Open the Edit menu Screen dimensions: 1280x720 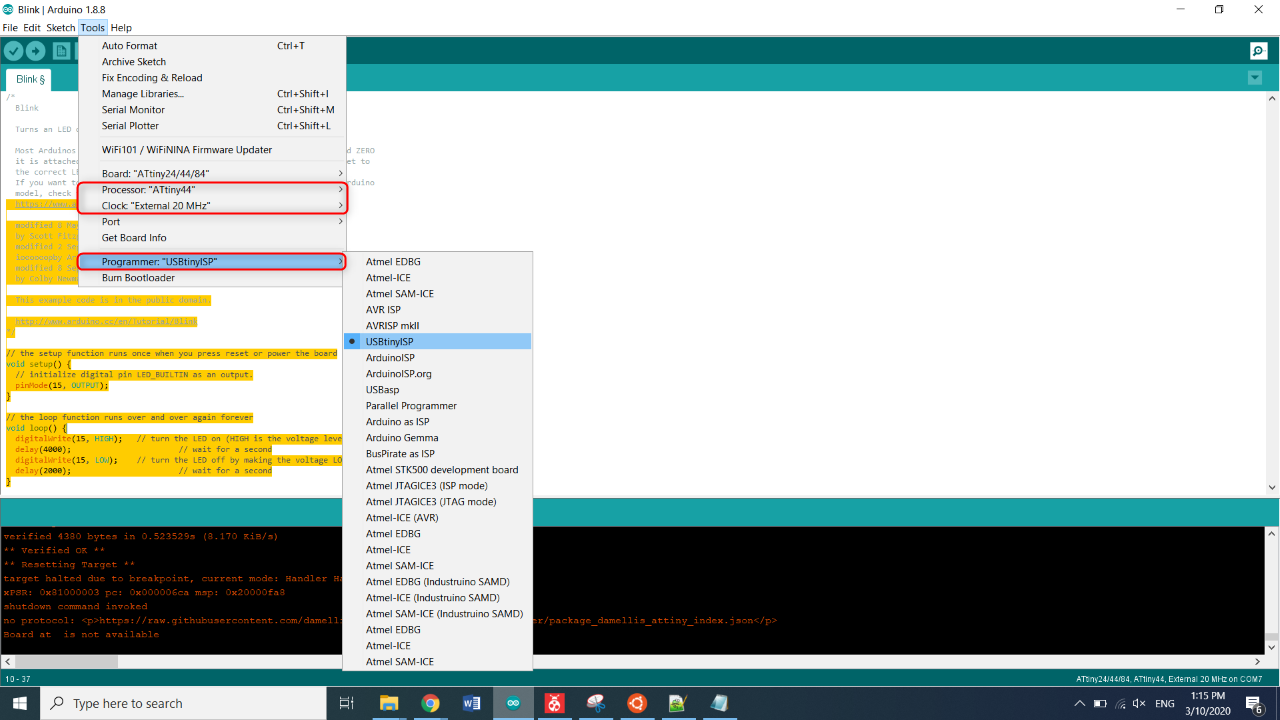point(32,28)
